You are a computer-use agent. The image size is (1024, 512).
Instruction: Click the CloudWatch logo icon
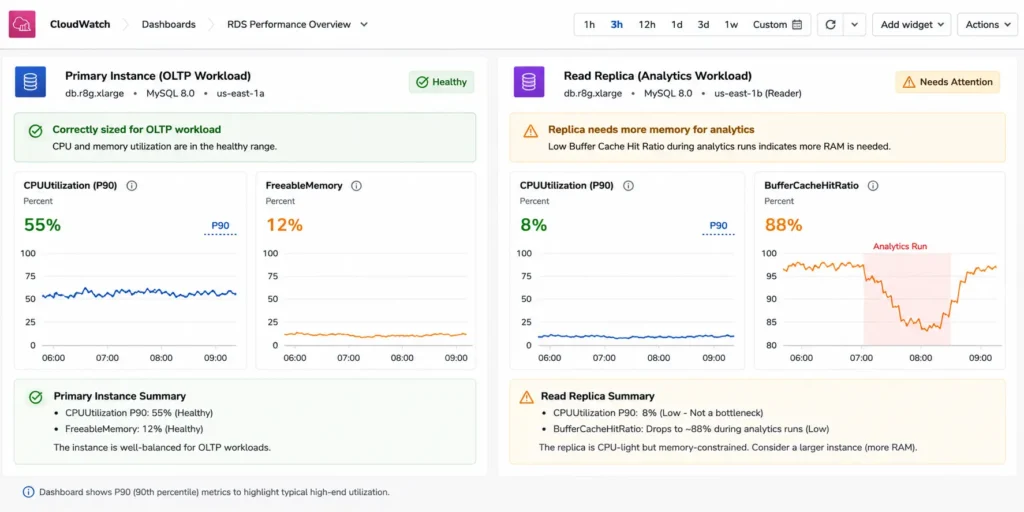tap(22, 24)
